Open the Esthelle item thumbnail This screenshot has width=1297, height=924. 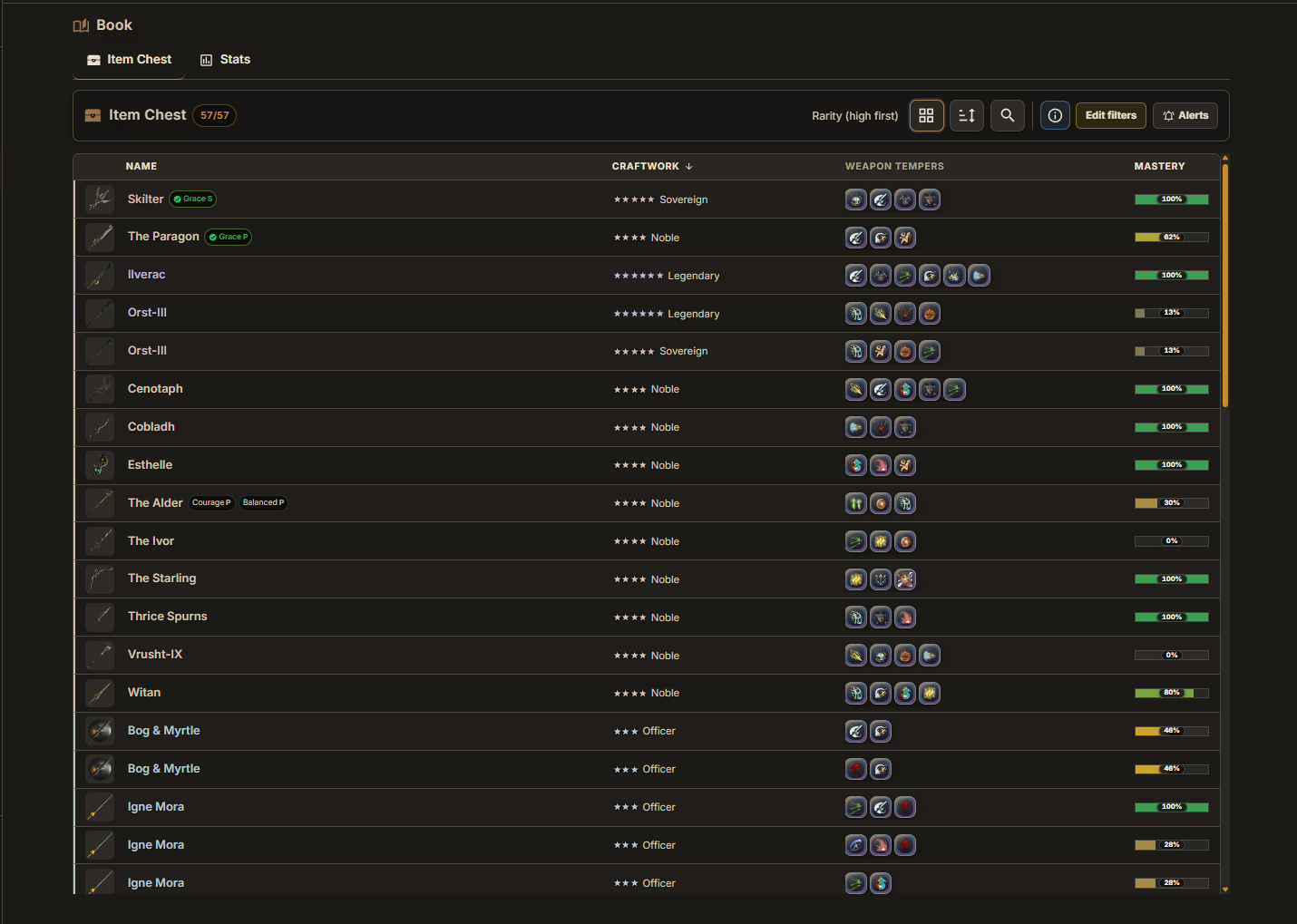click(x=100, y=465)
